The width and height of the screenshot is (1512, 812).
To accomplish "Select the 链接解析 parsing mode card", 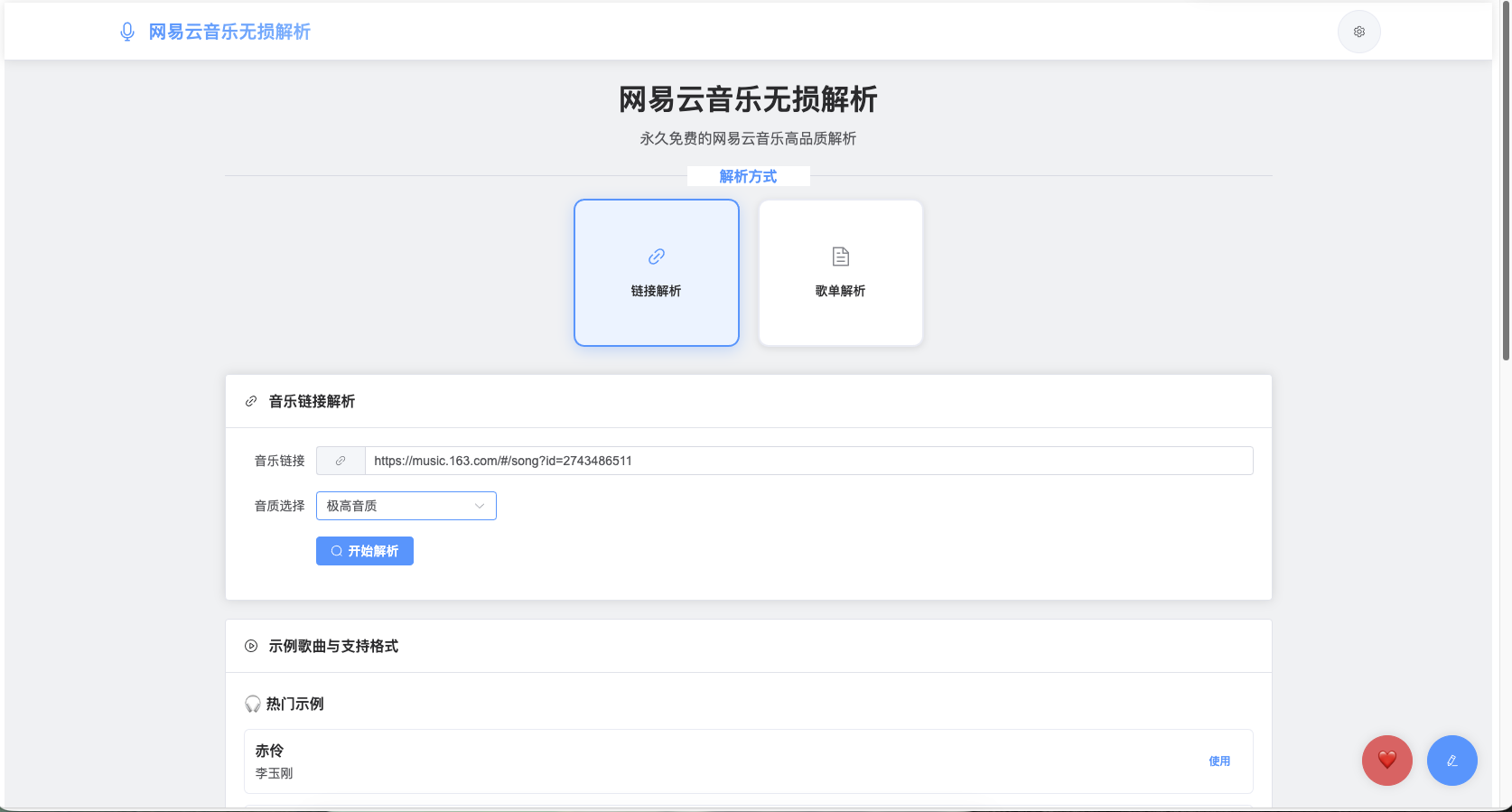I will point(657,273).
